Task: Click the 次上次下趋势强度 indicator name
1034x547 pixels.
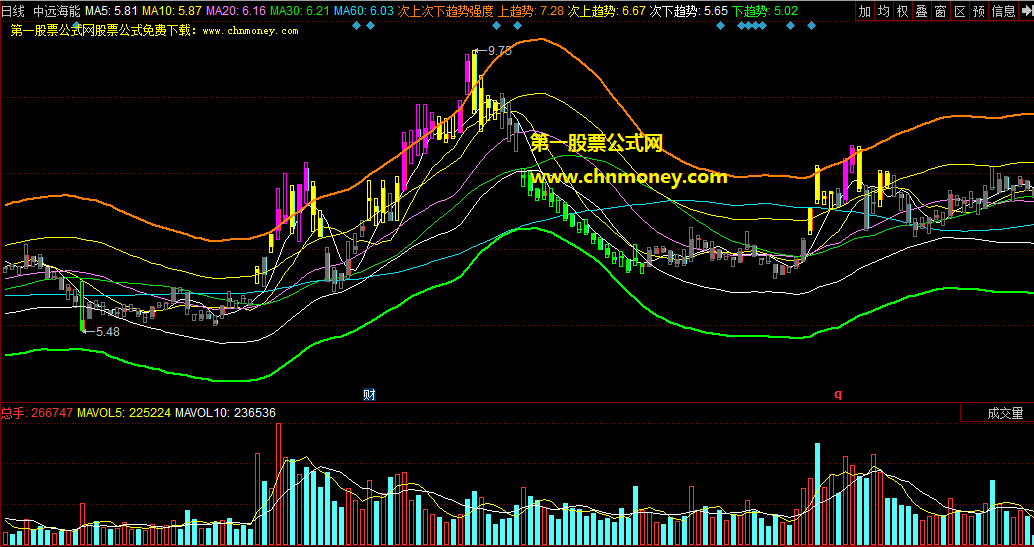Action: (445, 11)
